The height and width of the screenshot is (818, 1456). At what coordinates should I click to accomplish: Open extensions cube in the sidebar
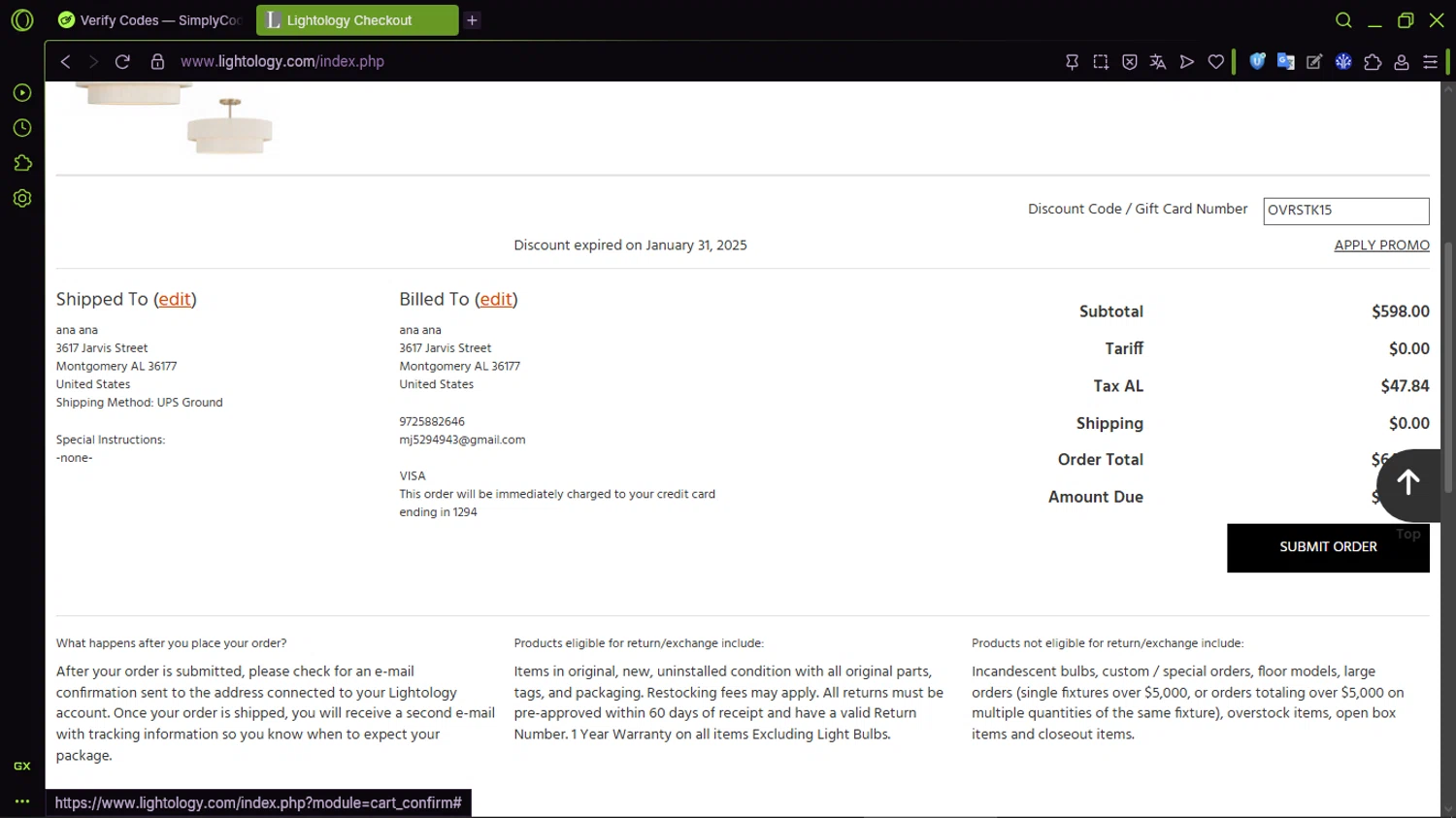click(x=22, y=163)
